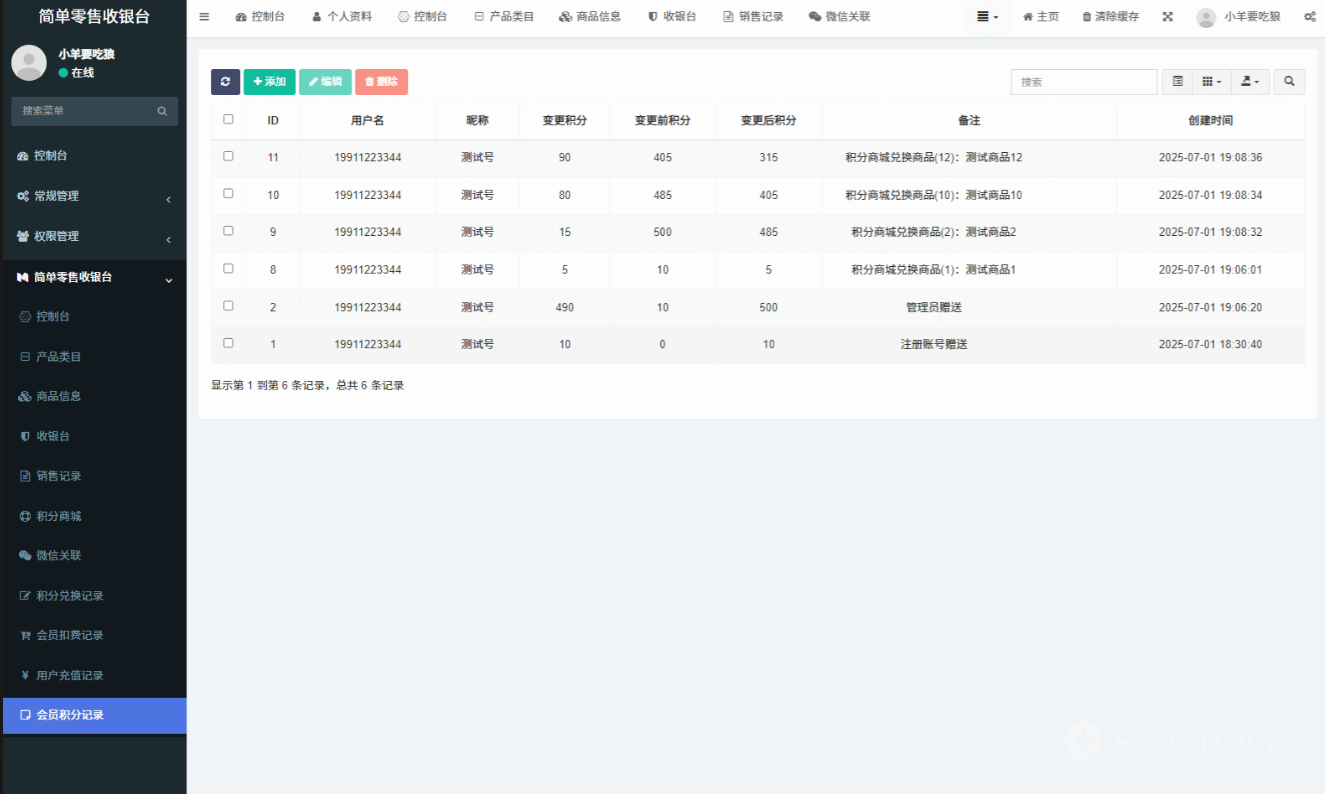The width and height of the screenshot is (1325, 794).
Task: Sort table by 变更积分 column header
Action: pyautogui.click(x=564, y=121)
